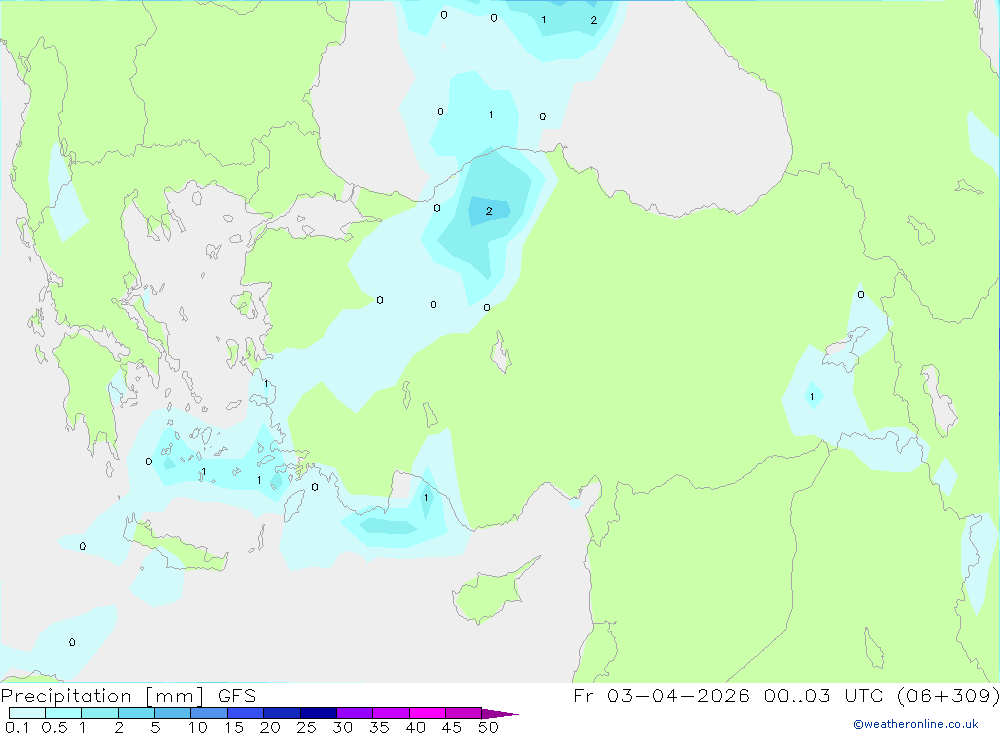Click the '35' legend scale label
1000x733 pixels.
379,727
